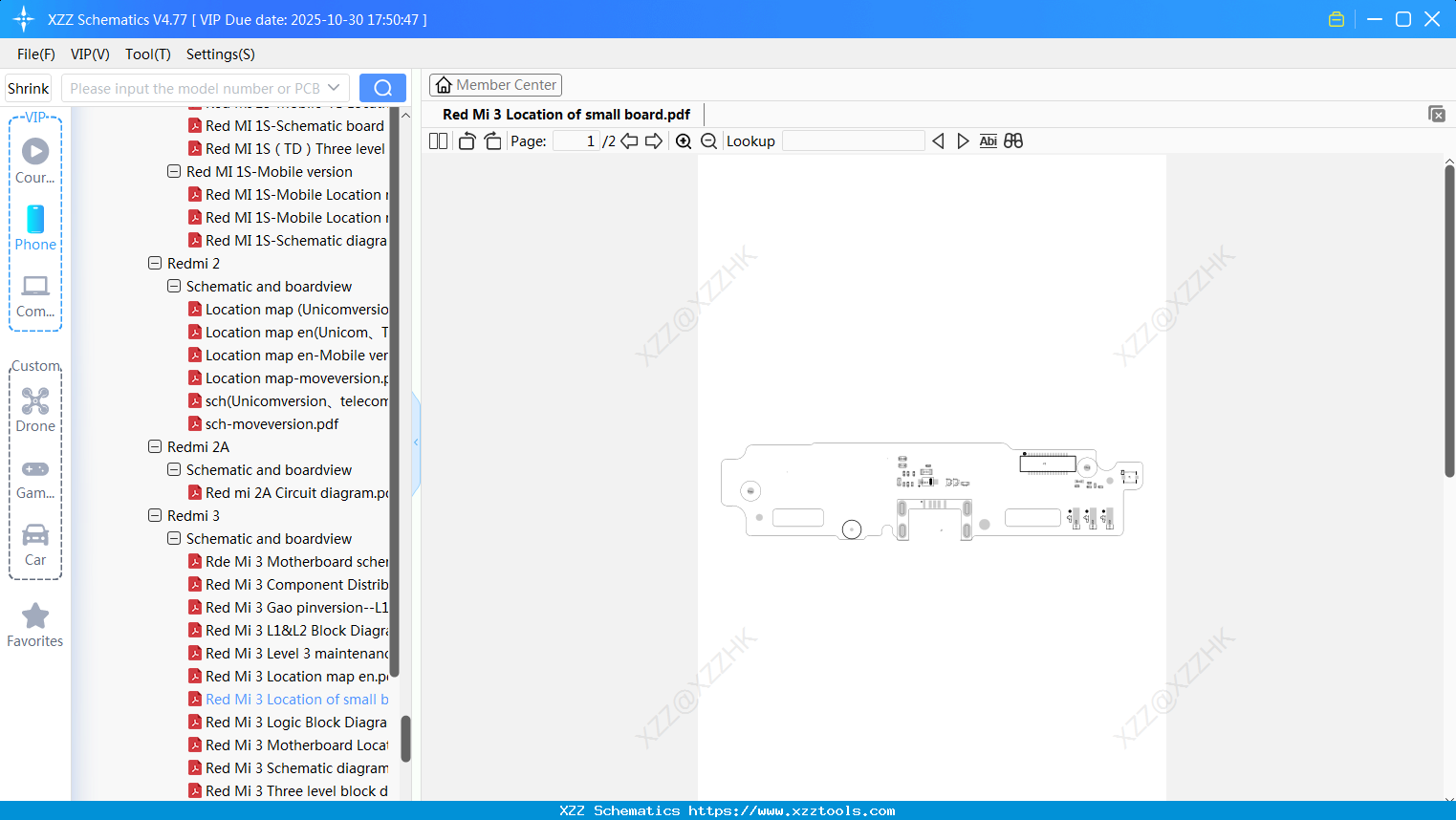This screenshot has width=1456, height=820.
Task: Open the model number search dropdown
Action: pos(334,87)
